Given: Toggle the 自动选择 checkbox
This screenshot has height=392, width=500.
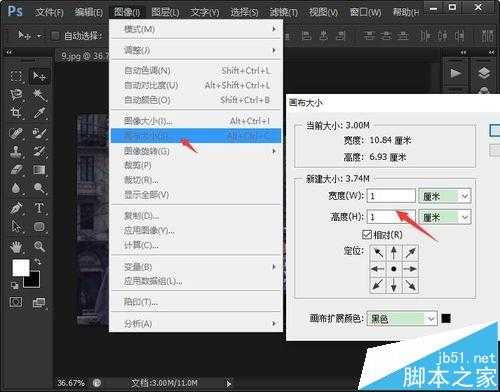Looking at the screenshot, I should tap(55, 35).
